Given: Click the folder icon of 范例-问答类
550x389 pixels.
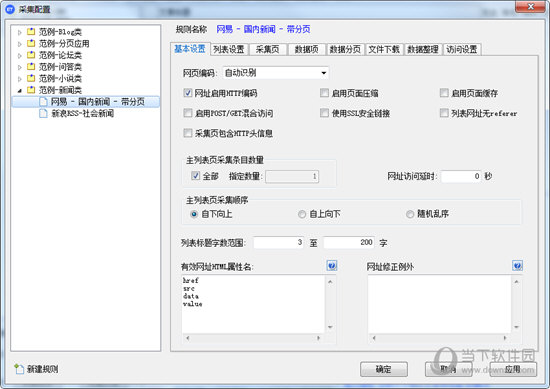Looking at the screenshot, I should coord(31,66).
